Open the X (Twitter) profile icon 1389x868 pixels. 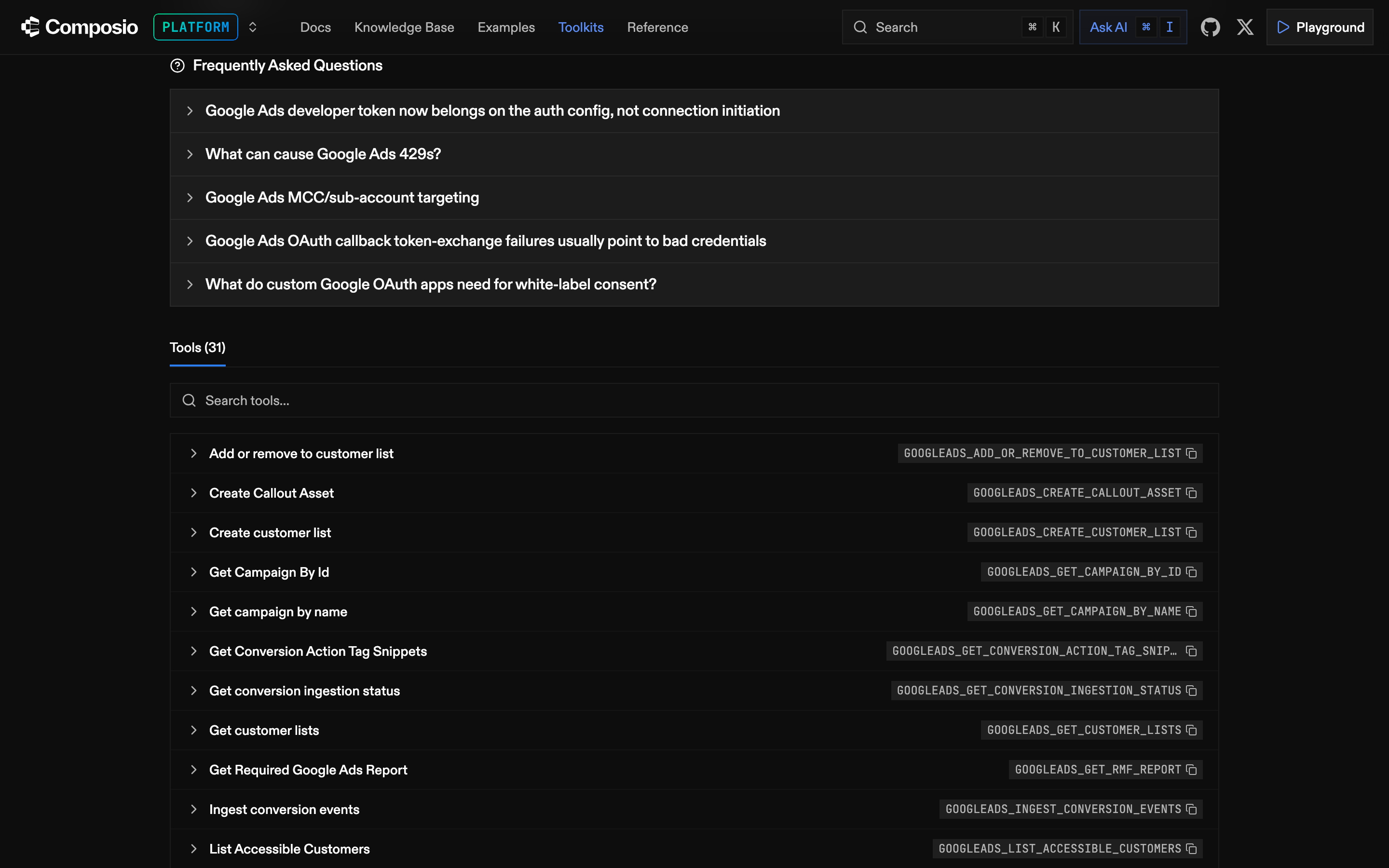[1245, 27]
